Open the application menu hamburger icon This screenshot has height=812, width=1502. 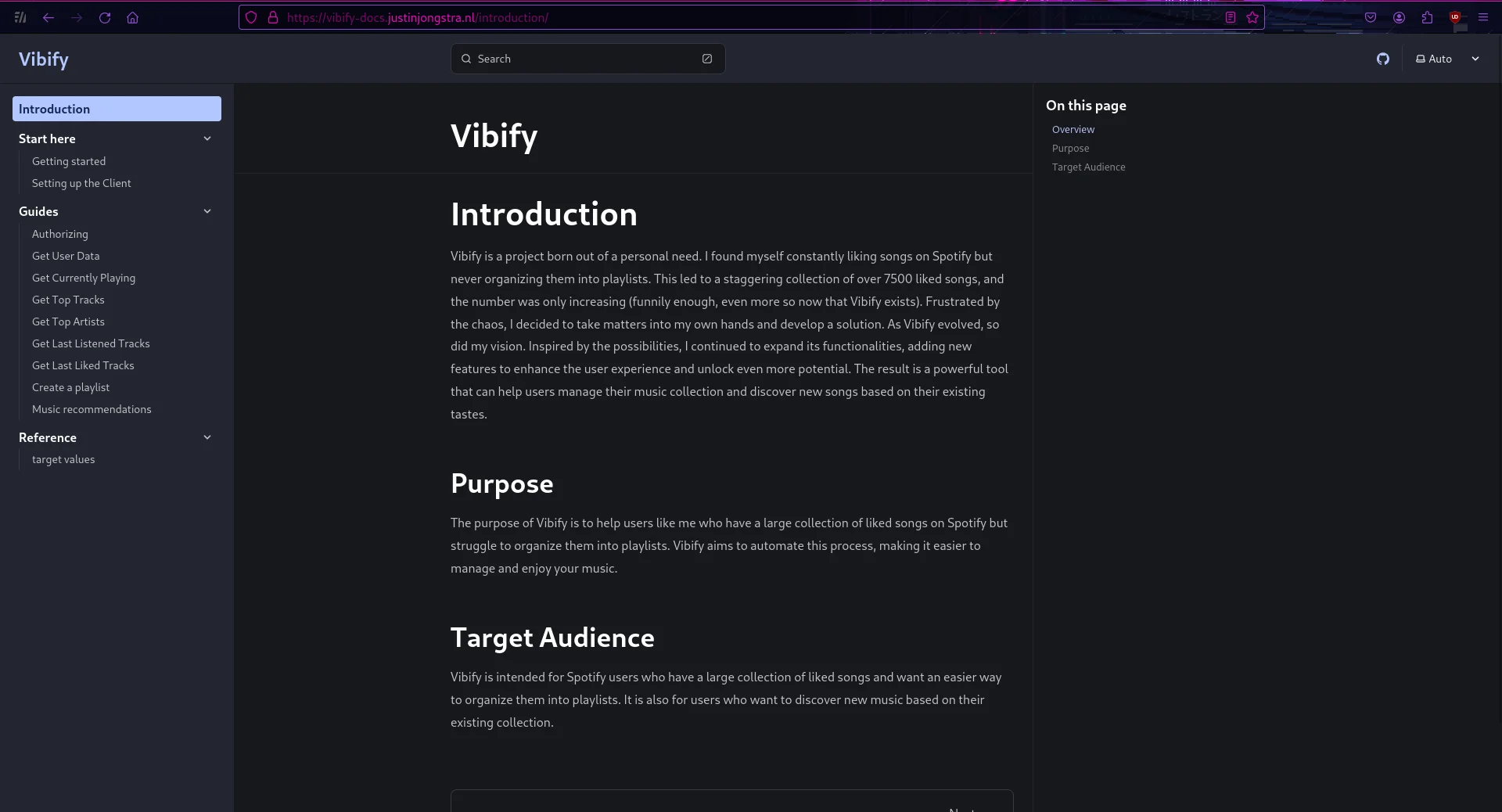1485,17
